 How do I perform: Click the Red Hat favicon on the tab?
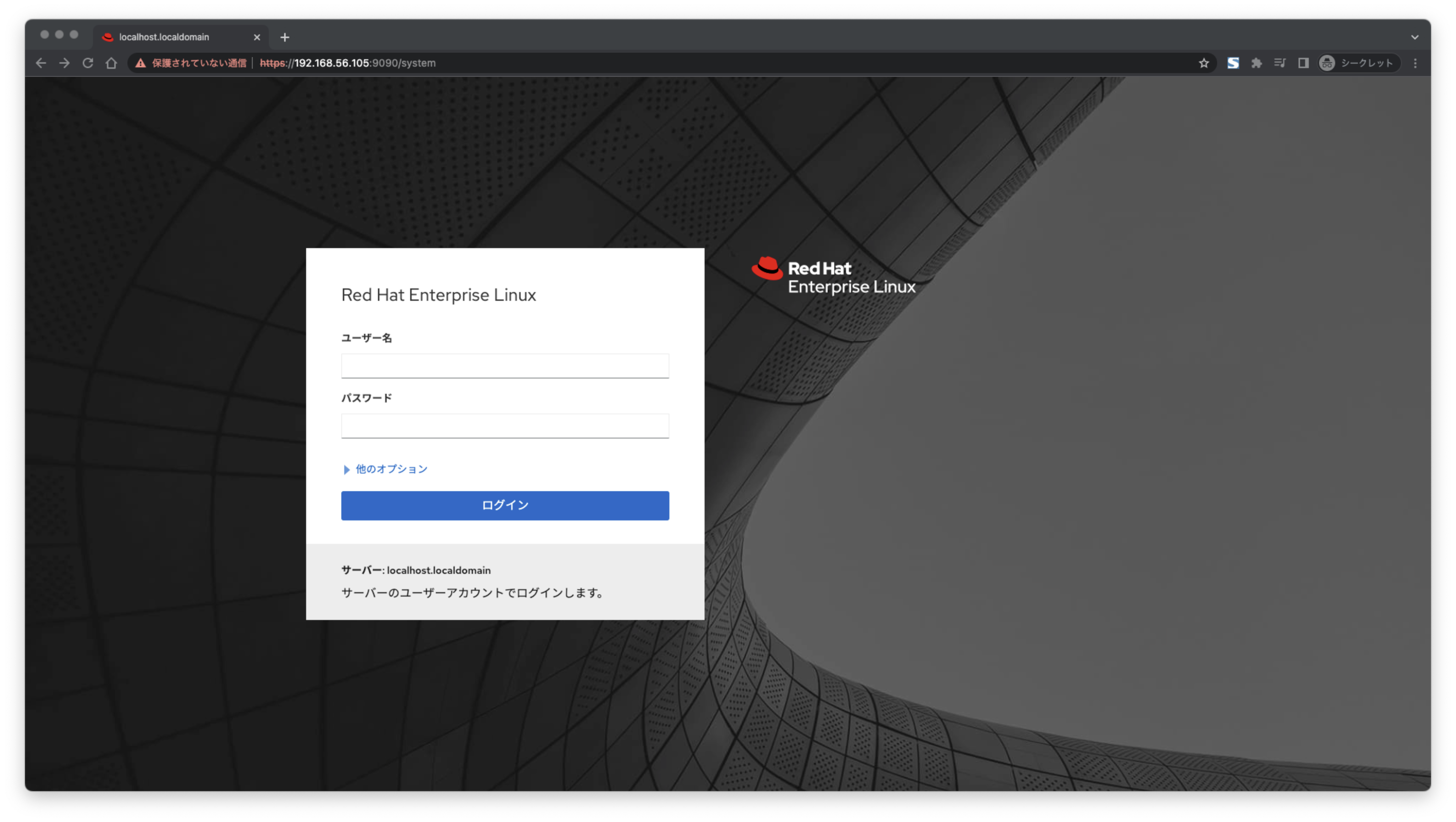[108, 37]
